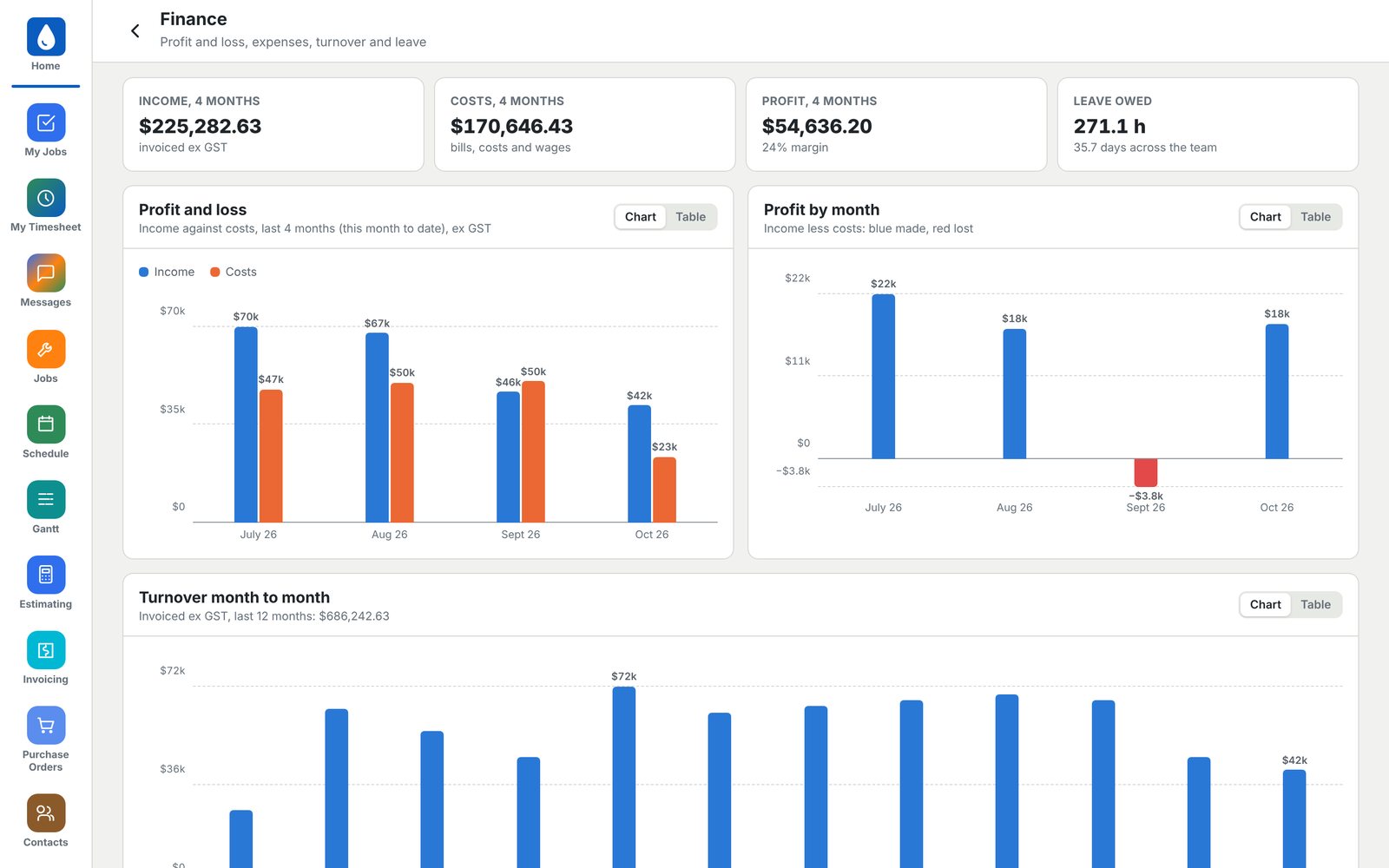
Task: Switch Profit by month to Table view
Action: coord(1316,217)
